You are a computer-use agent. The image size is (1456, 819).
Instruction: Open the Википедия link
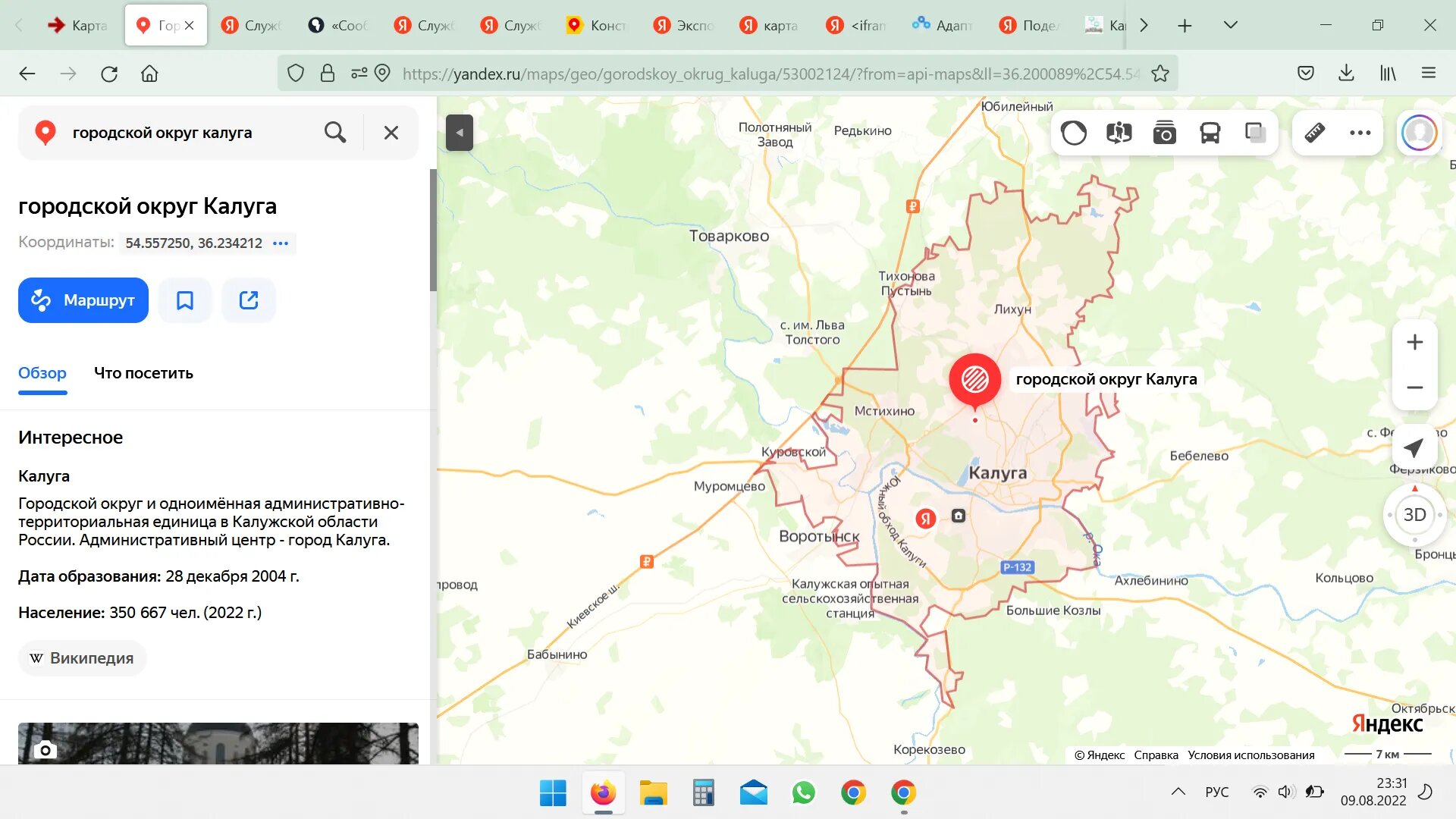[x=82, y=658]
